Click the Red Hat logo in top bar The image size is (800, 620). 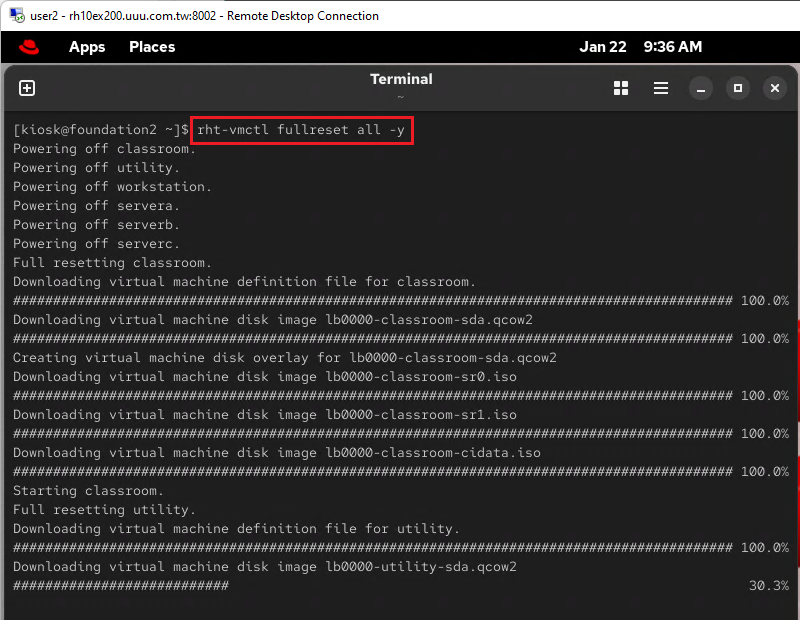[28, 47]
